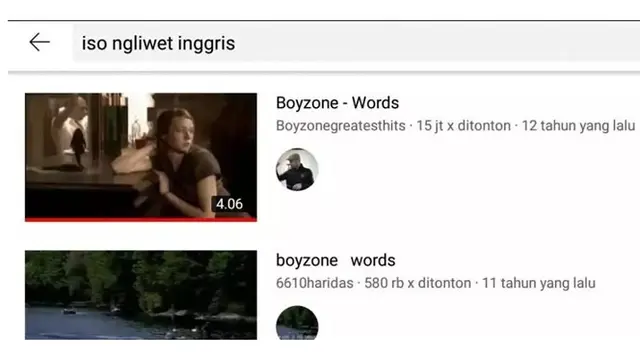The height and width of the screenshot is (360, 640).
Task: Open the Boyzonegreatesthits channel avatar
Action: pyautogui.click(x=297, y=169)
